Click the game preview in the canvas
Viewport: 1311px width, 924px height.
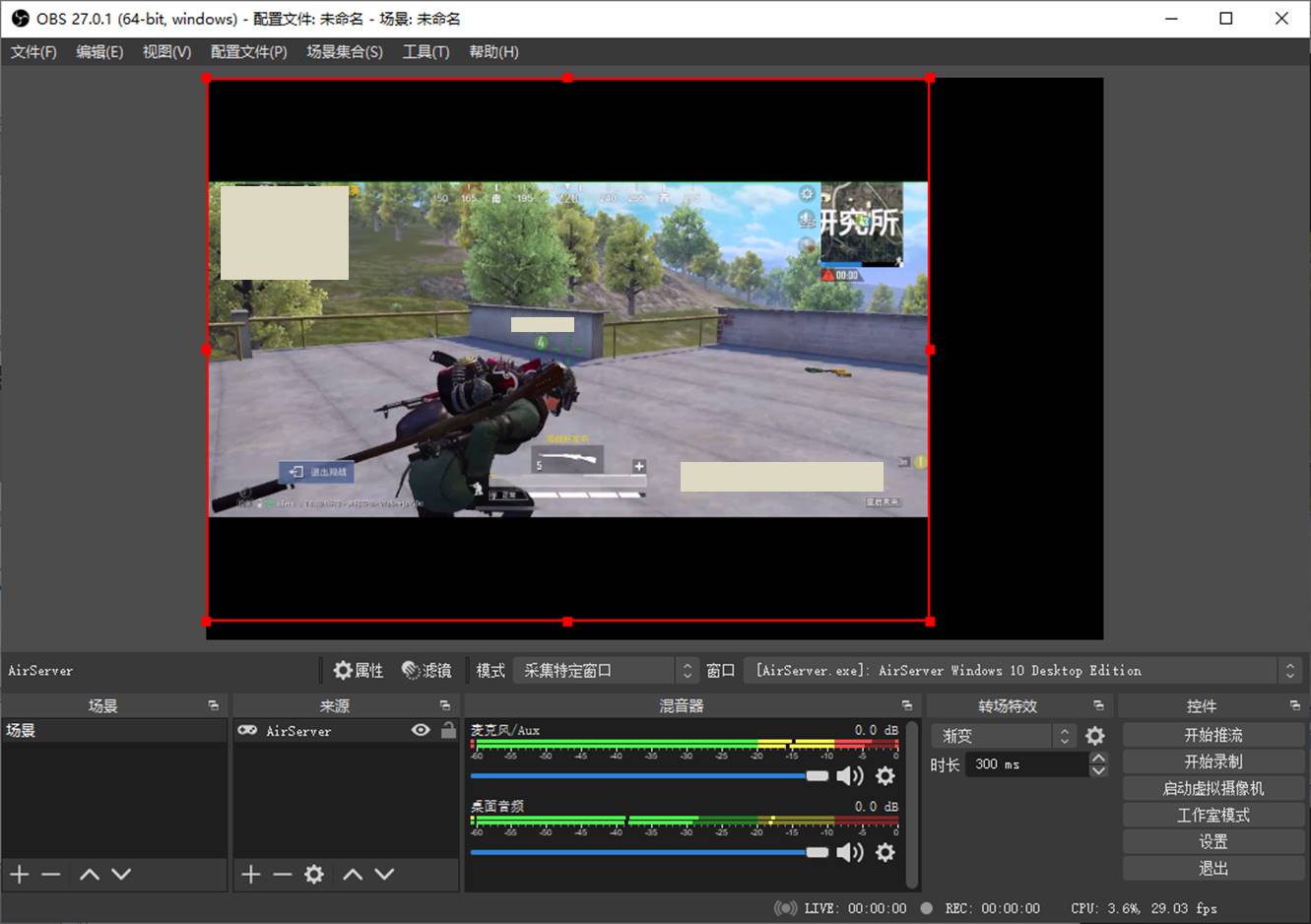[x=568, y=349]
